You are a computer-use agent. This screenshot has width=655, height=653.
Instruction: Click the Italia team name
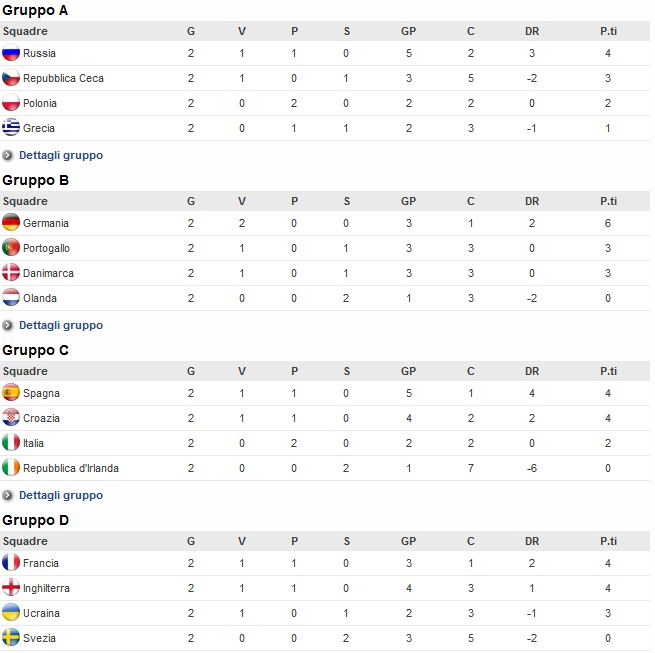[x=33, y=443]
